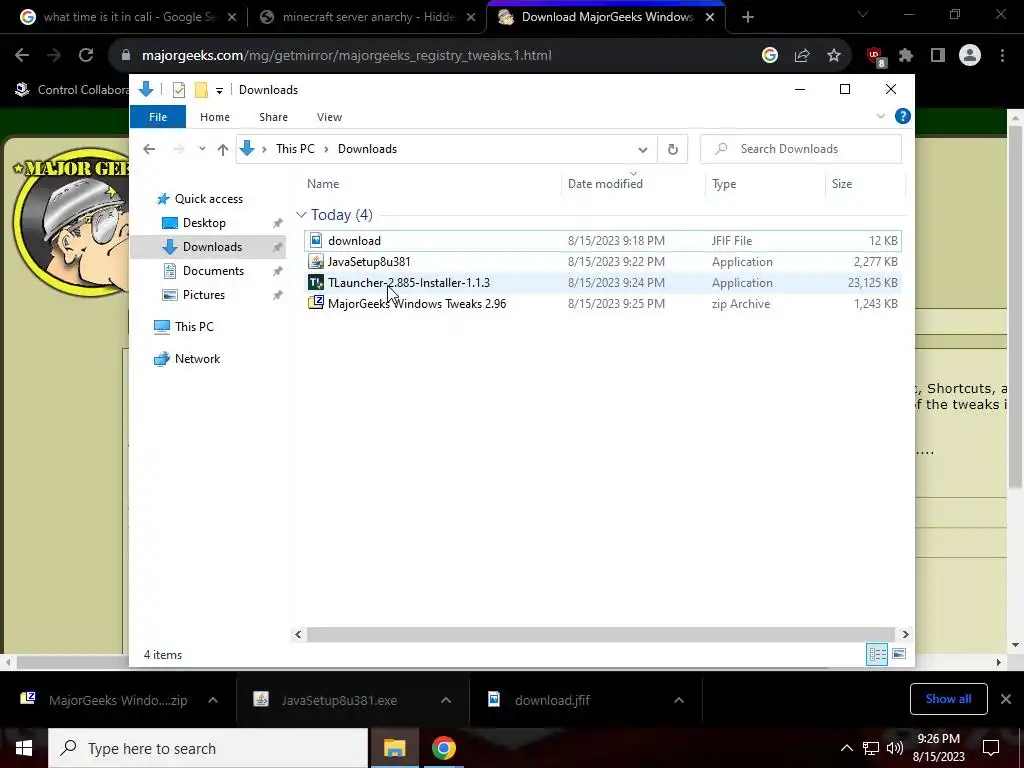Screen dimensions: 1024x768
Task: Open the Chrome extensions puzzle icon
Action: point(906,56)
